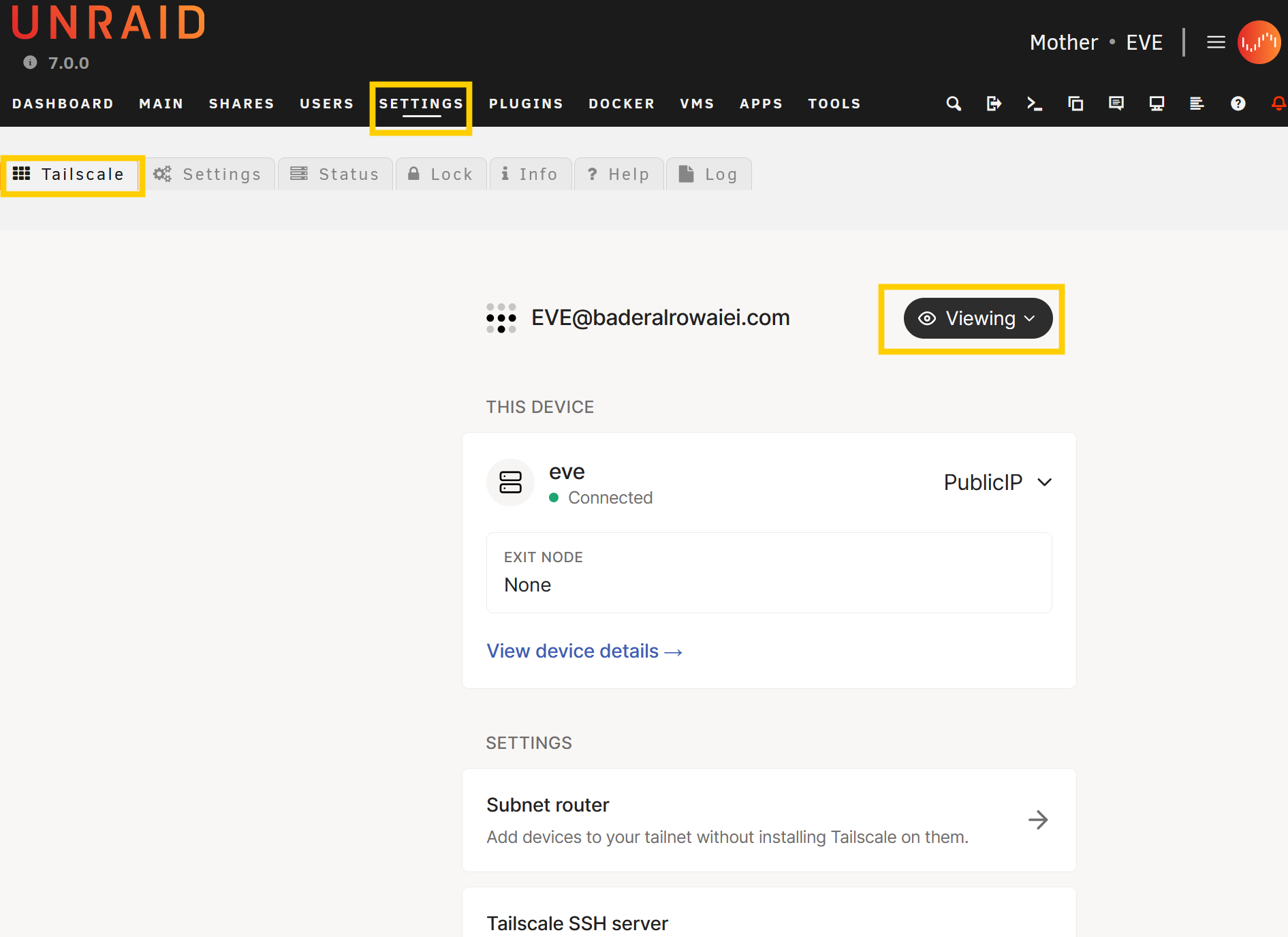Click the orange Unraid Connect avatar icon

(x=1259, y=42)
